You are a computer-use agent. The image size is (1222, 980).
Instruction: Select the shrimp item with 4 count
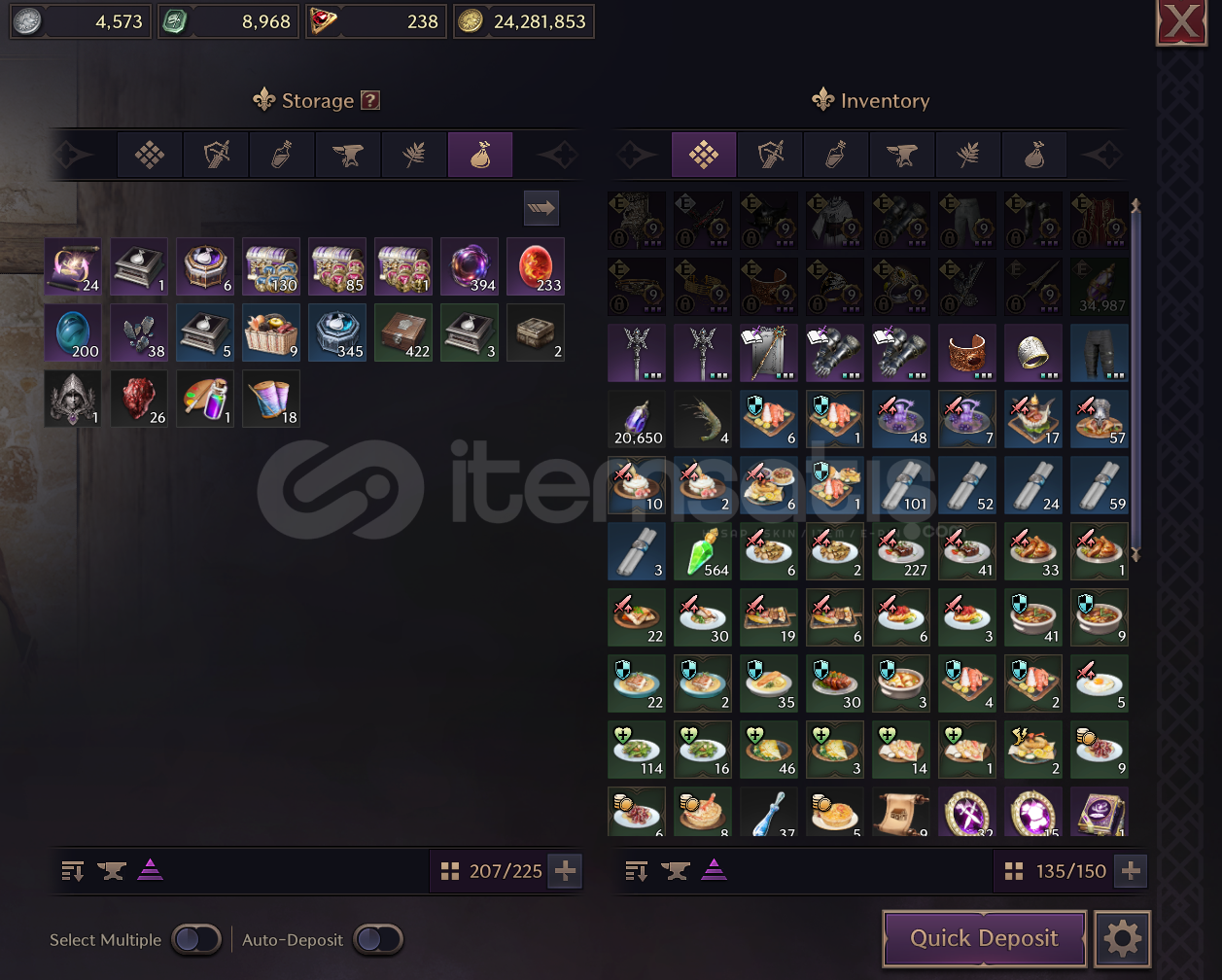(x=703, y=419)
